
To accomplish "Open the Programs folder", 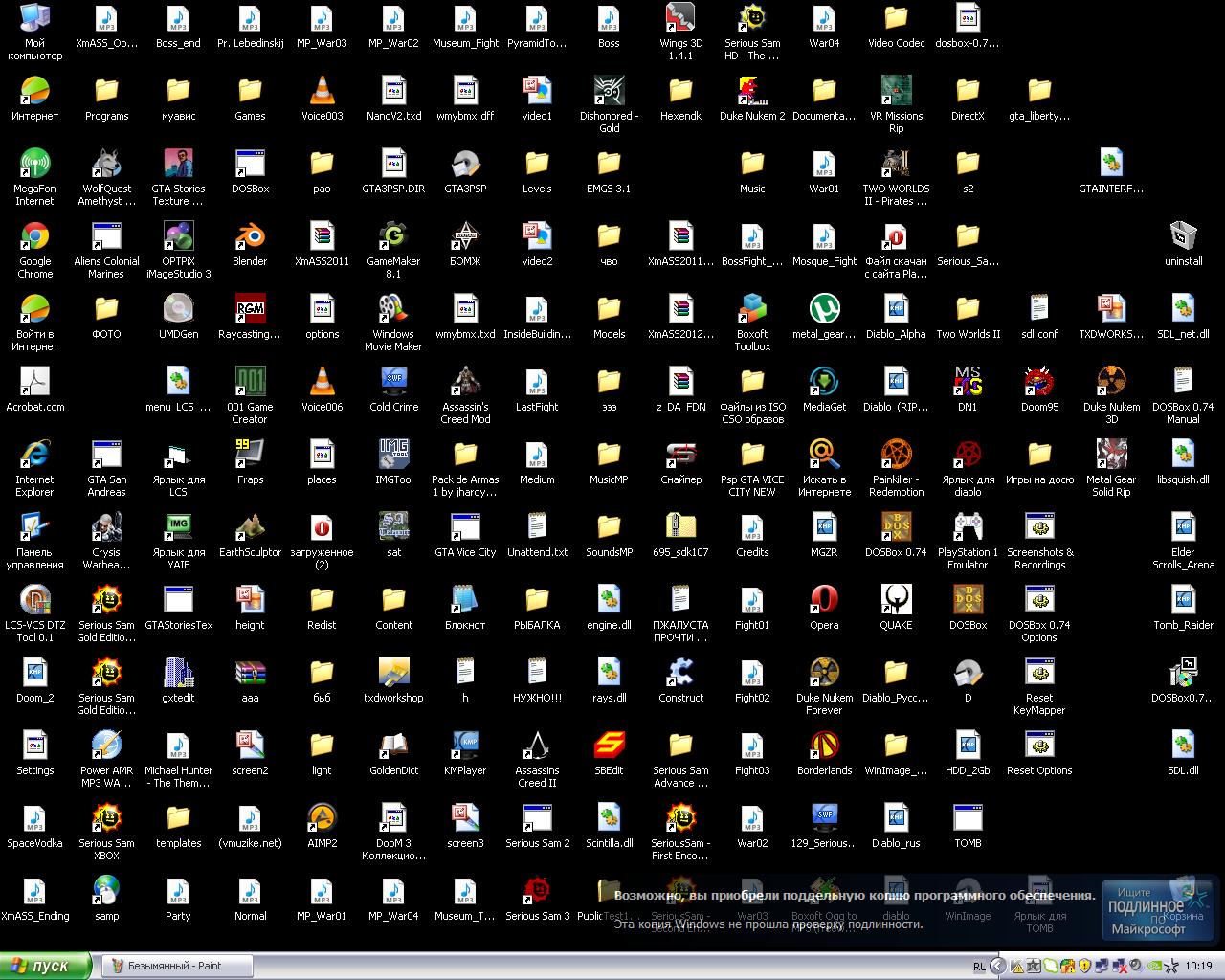I will point(106,90).
